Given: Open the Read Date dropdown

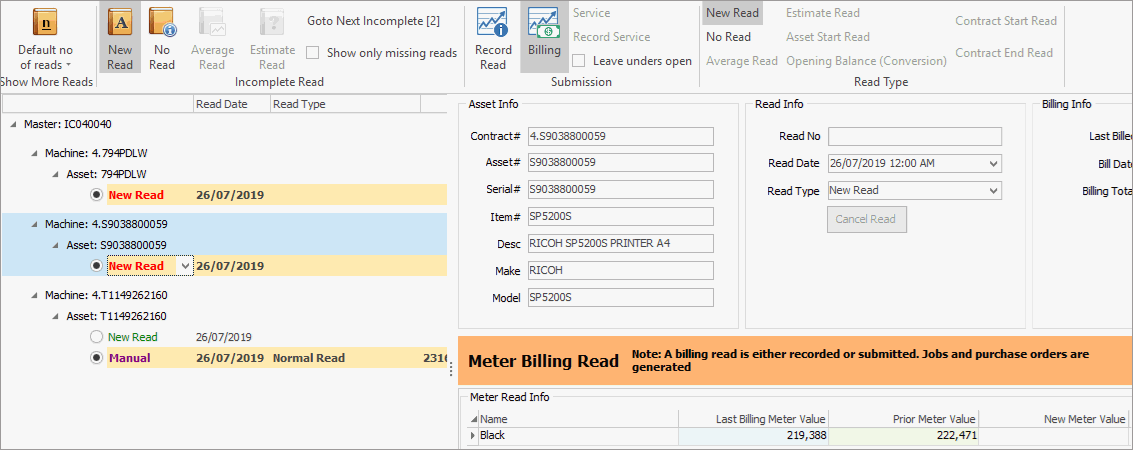Looking at the screenshot, I should (x=992, y=164).
